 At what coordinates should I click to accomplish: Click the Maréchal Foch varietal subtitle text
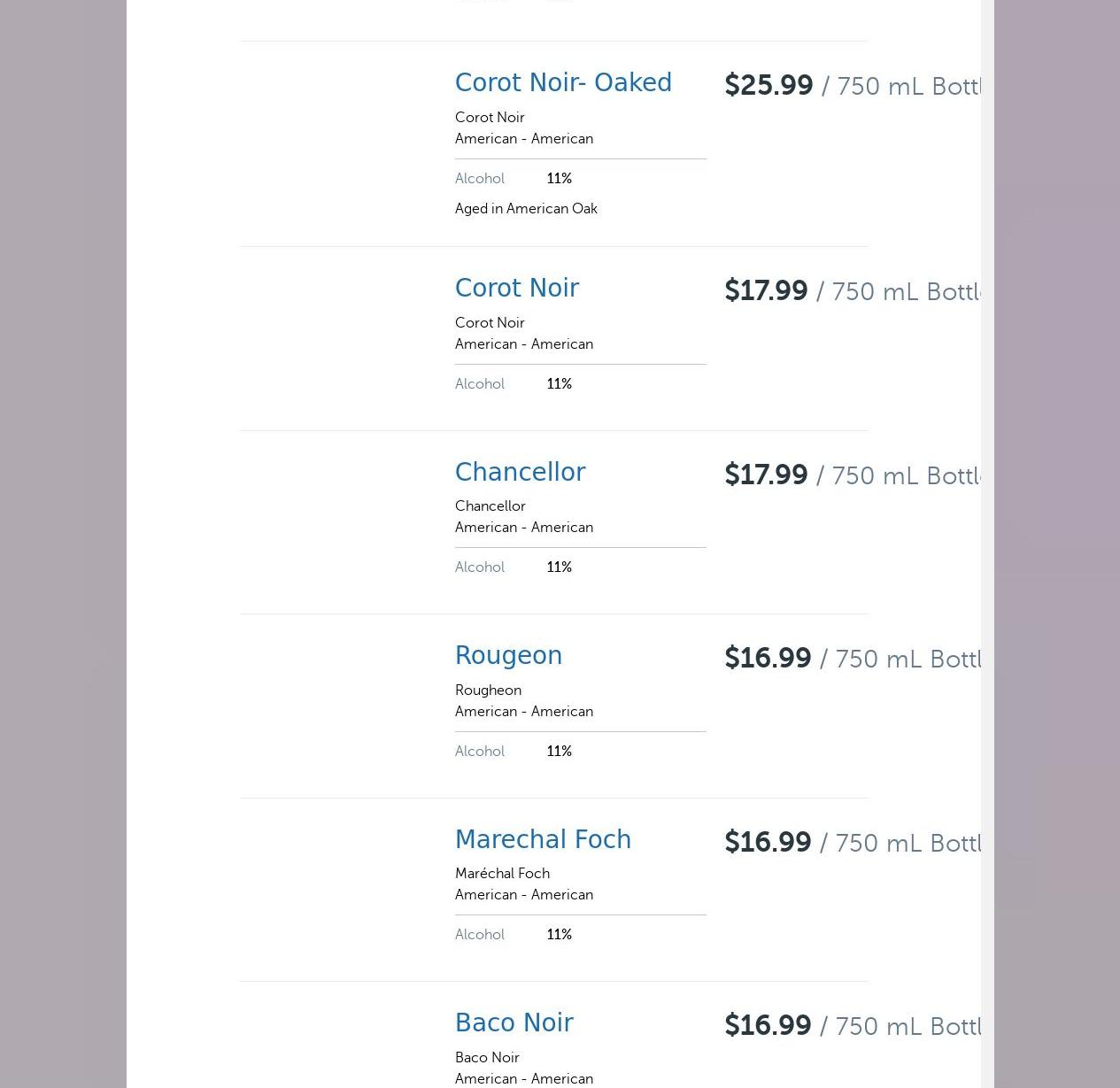tap(502, 874)
